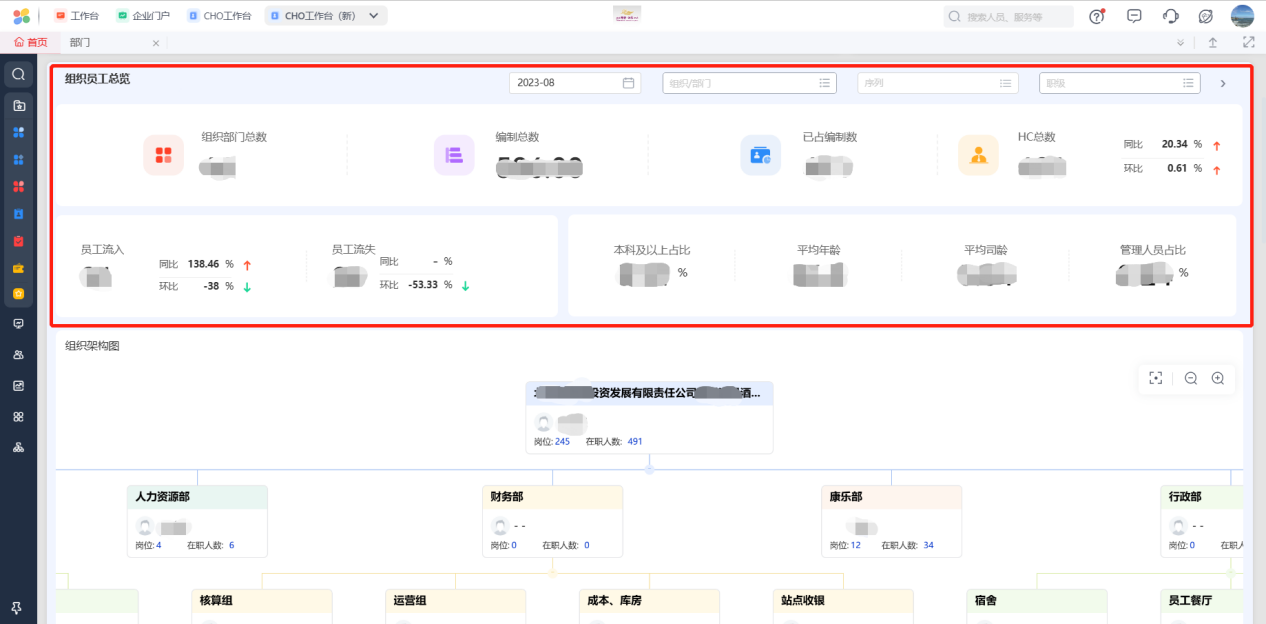Open the 序列 filter dropdown
Viewport: 1266px width, 624px height.
(938, 83)
